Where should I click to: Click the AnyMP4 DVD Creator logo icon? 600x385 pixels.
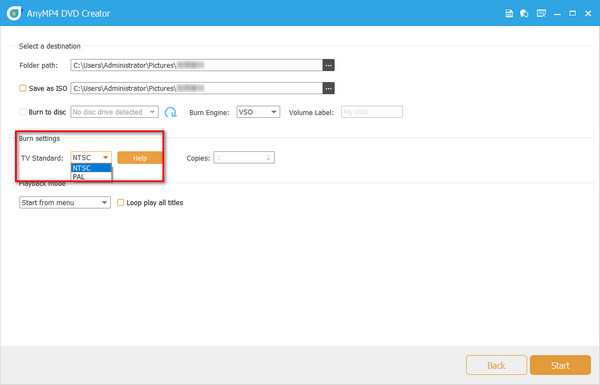(x=14, y=13)
